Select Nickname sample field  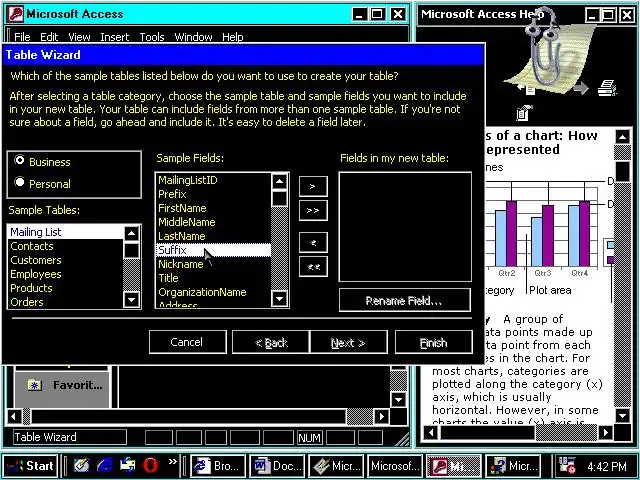(x=213, y=264)
